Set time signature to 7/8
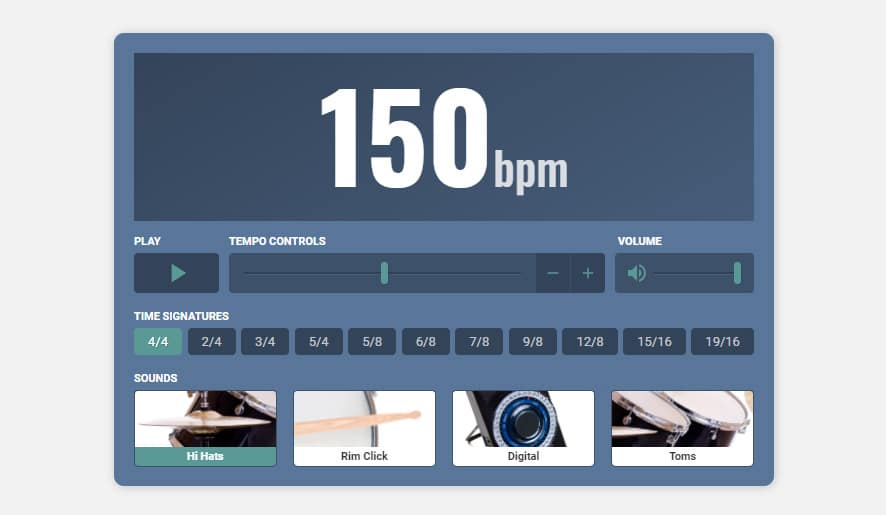Viewport: 886px width, 515px height. click(x=479, y=341)
